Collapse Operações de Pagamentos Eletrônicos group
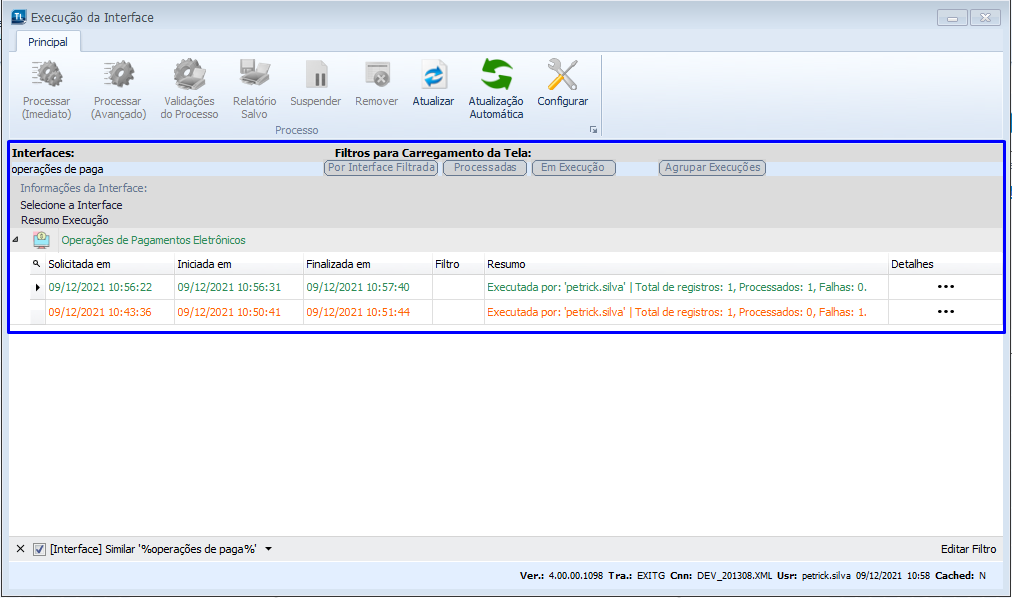This screenshot has width=1012, height=598. (x=15, y=240)
